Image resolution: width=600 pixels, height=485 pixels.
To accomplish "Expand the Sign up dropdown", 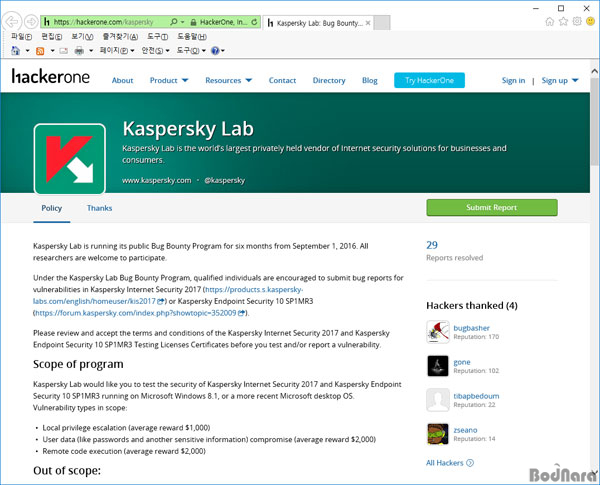I will (x=559, y=80).
